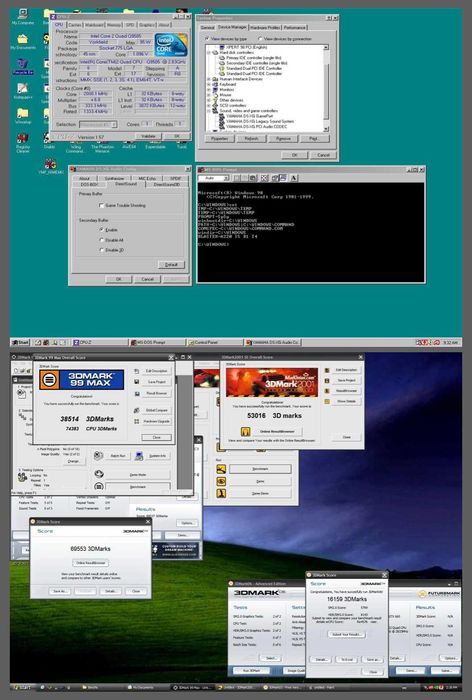Click the Default button in Yamaha audio dialog

pyautogui.click(x=171, y=264)
